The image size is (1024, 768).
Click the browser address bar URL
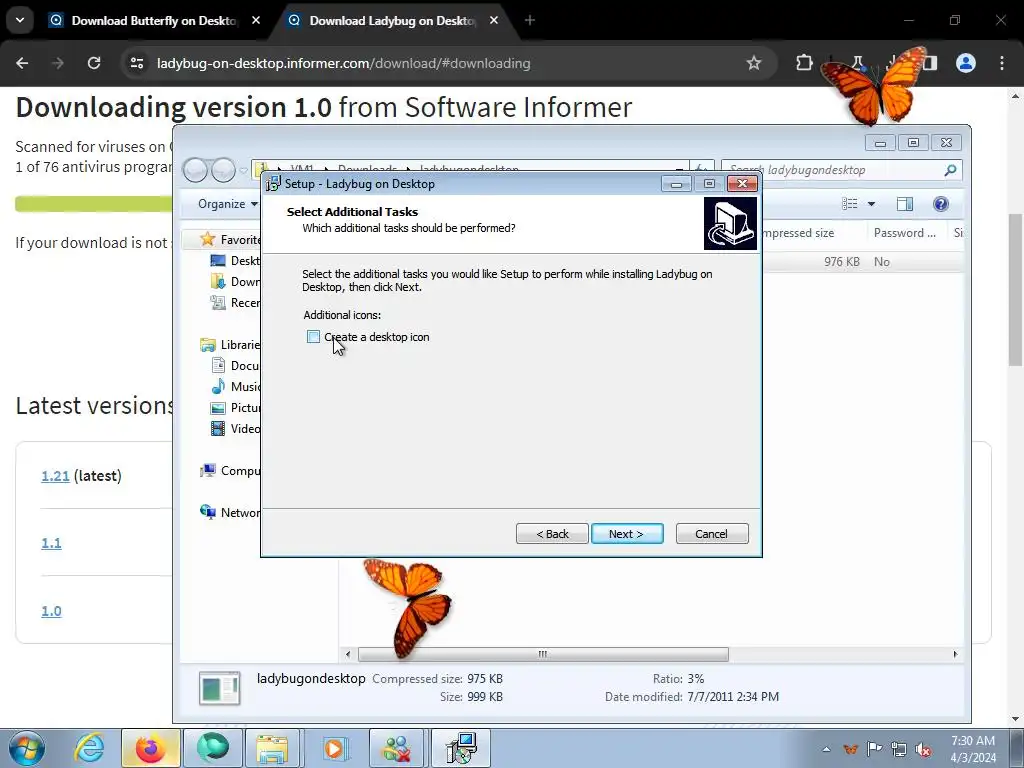click(344, 63)
